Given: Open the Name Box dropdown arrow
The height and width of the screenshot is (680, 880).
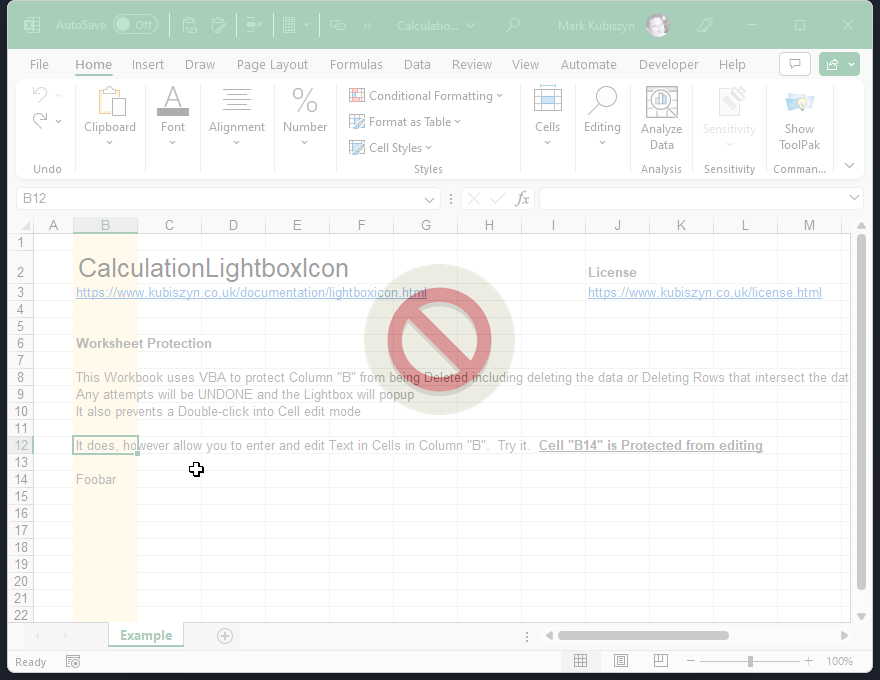Looking at the screenshot, I should 430,199.
